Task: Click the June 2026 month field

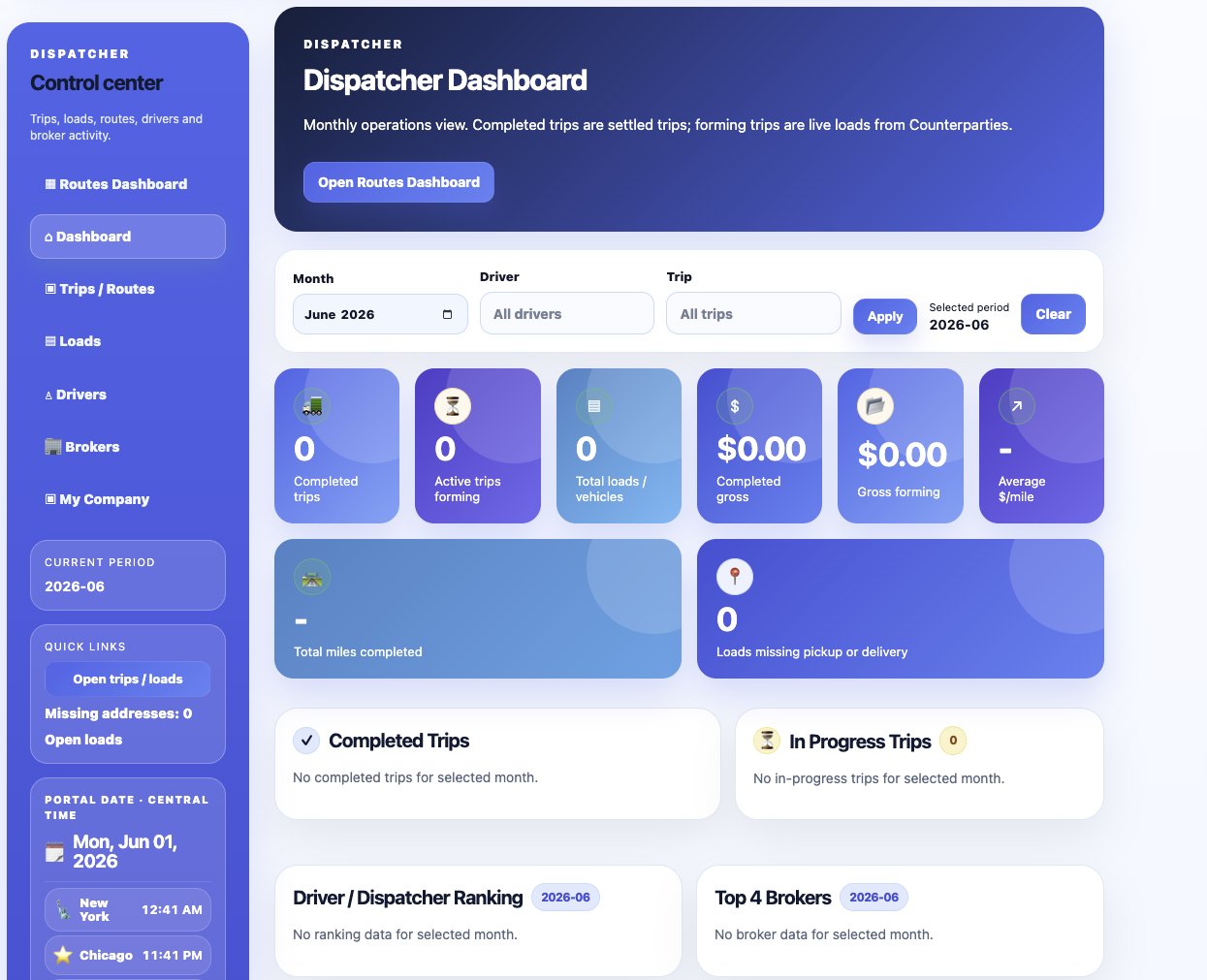Action: [x=380, y=314]
